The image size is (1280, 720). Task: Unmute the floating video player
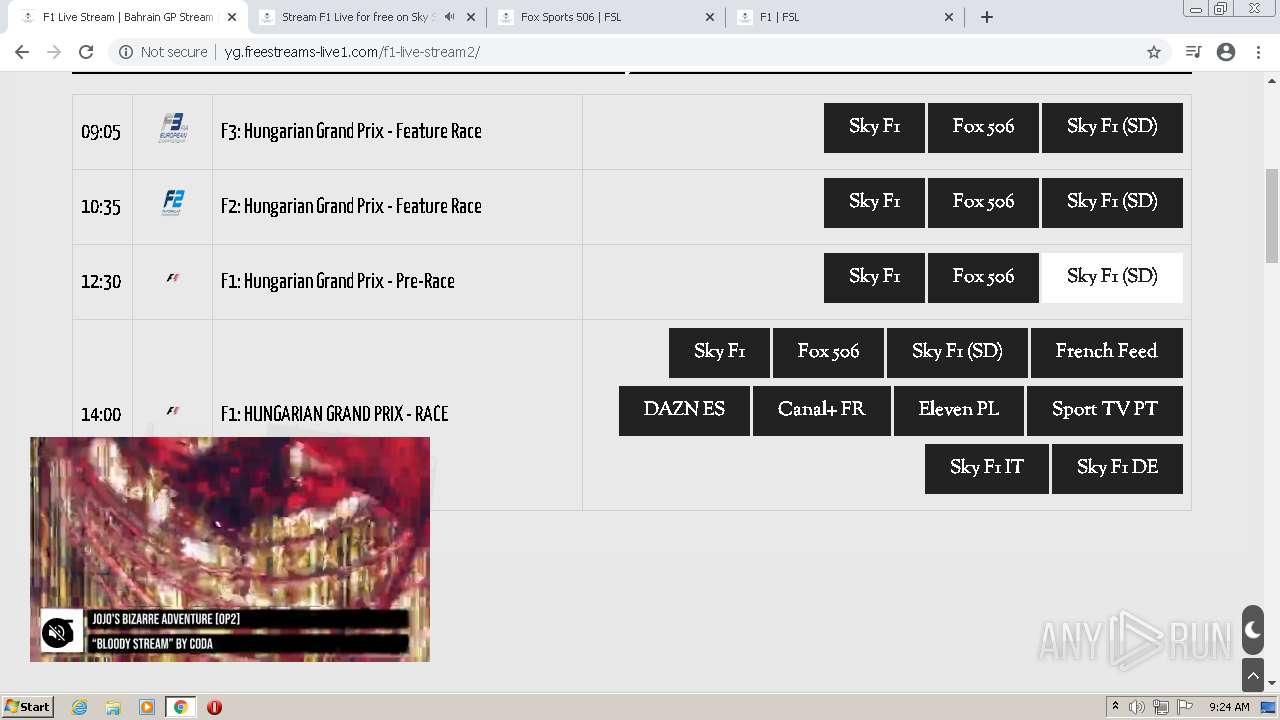tap(58, 632)
